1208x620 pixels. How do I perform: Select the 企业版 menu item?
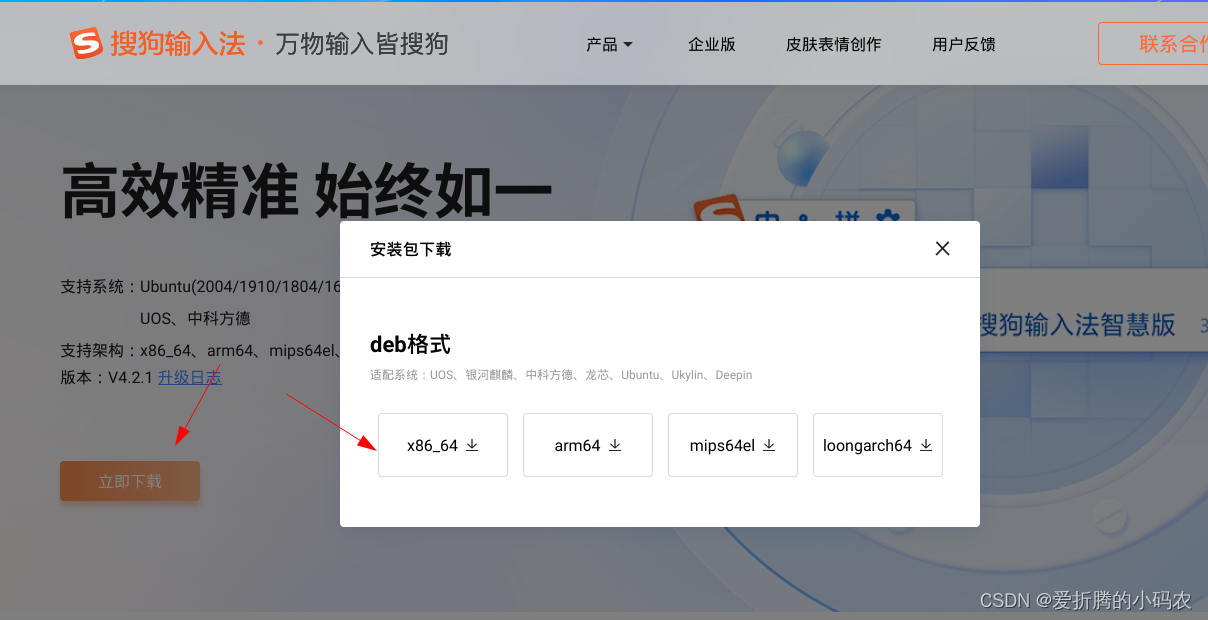click(712, 44)
